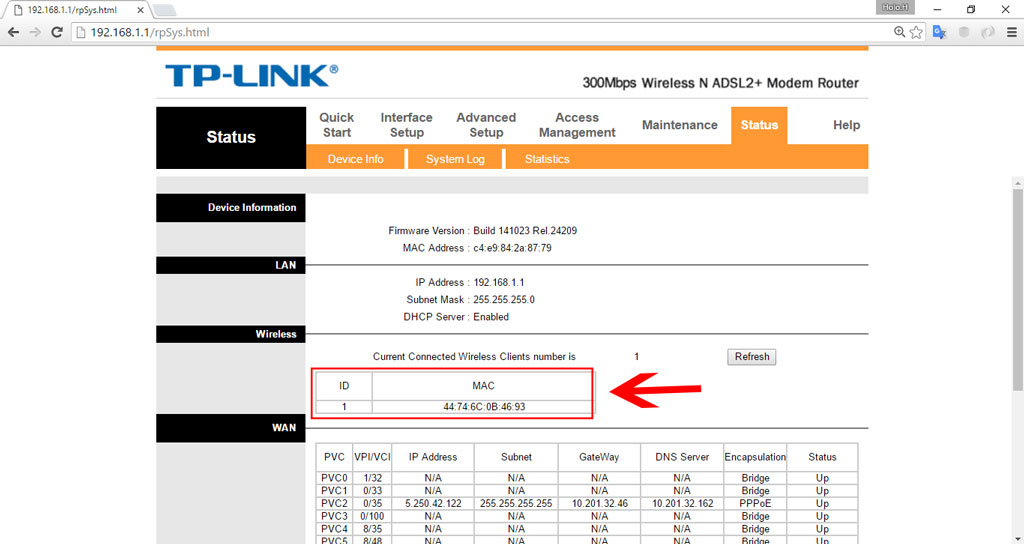Screen dimensions: 1024x544
Task: Open the Chrome hamburger menu
Action: coord(1012,32)
